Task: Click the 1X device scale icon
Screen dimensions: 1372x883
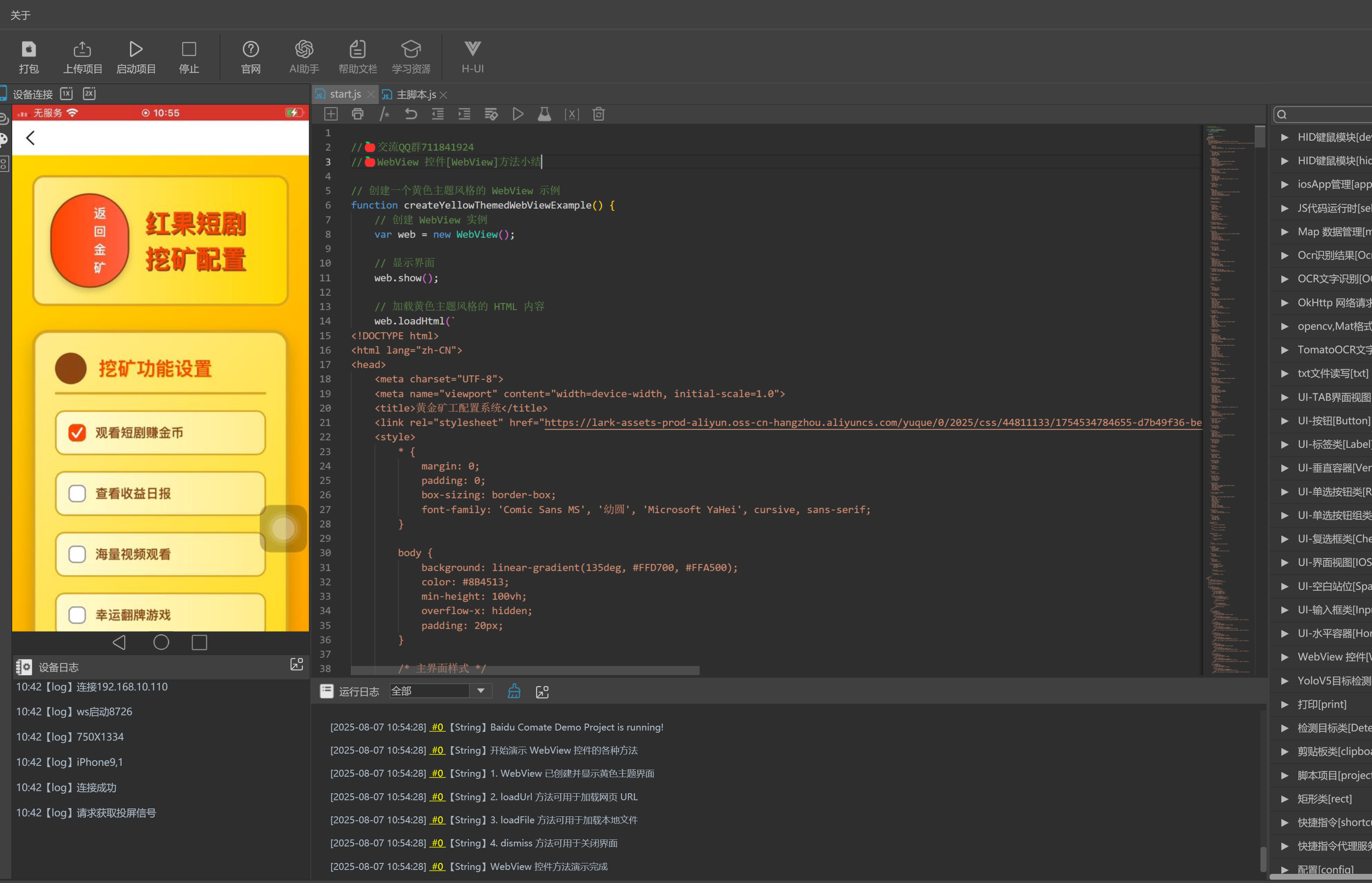Action: (x=67, y=94)
